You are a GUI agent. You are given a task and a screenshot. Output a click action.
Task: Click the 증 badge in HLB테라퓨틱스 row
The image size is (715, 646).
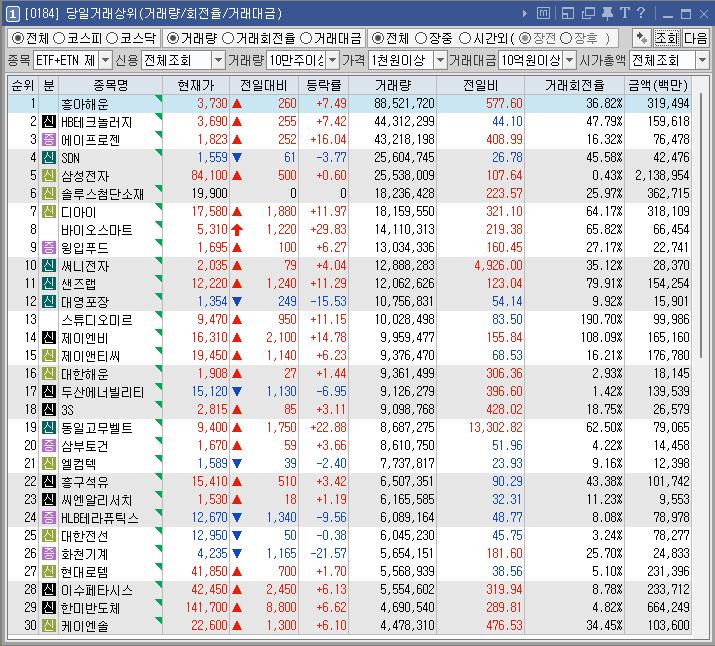pyautogui.click(x=49, y=517)
